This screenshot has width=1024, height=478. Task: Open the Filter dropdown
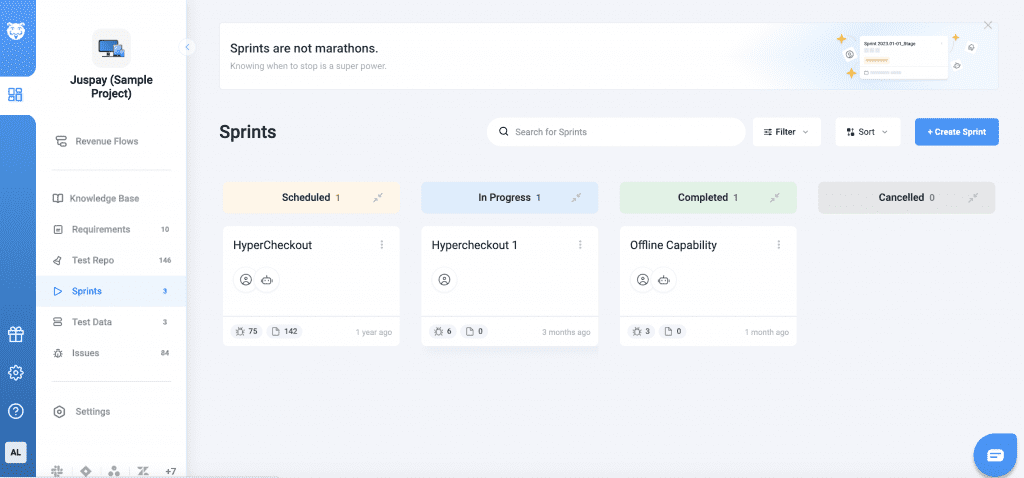click(x=786, y=132)
